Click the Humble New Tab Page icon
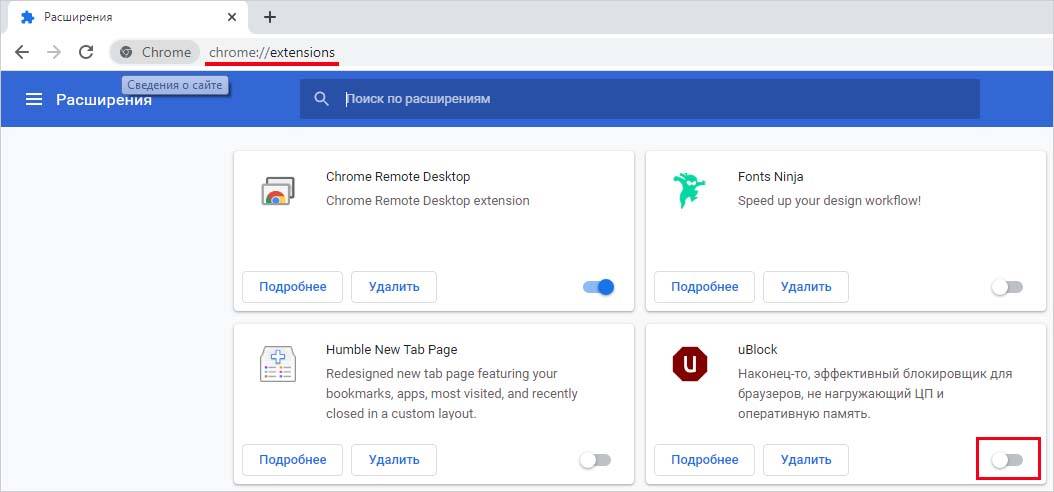The height and width of the screenshot is (492, 1054). tap(275, 364)
